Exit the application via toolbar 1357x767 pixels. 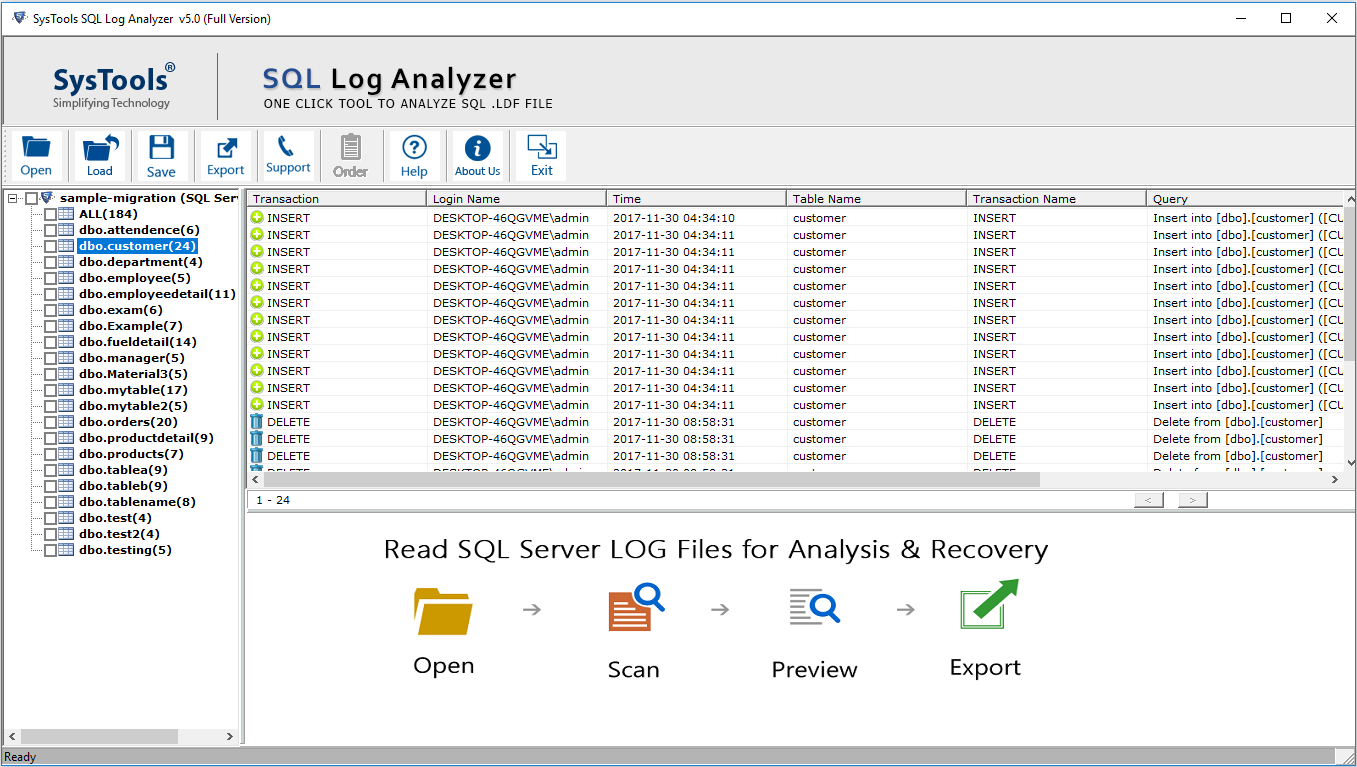(x=540, y=155)
